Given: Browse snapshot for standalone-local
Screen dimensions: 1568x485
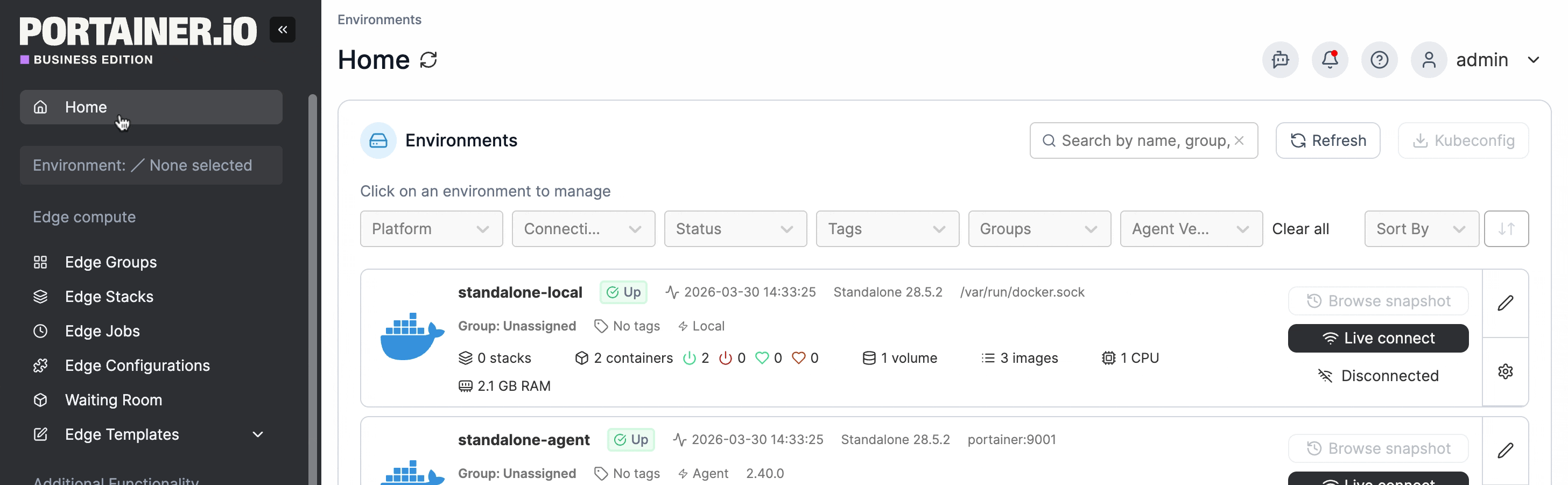Looking at the screenshot, I should pyautogui.click(x=1377, y=301).
